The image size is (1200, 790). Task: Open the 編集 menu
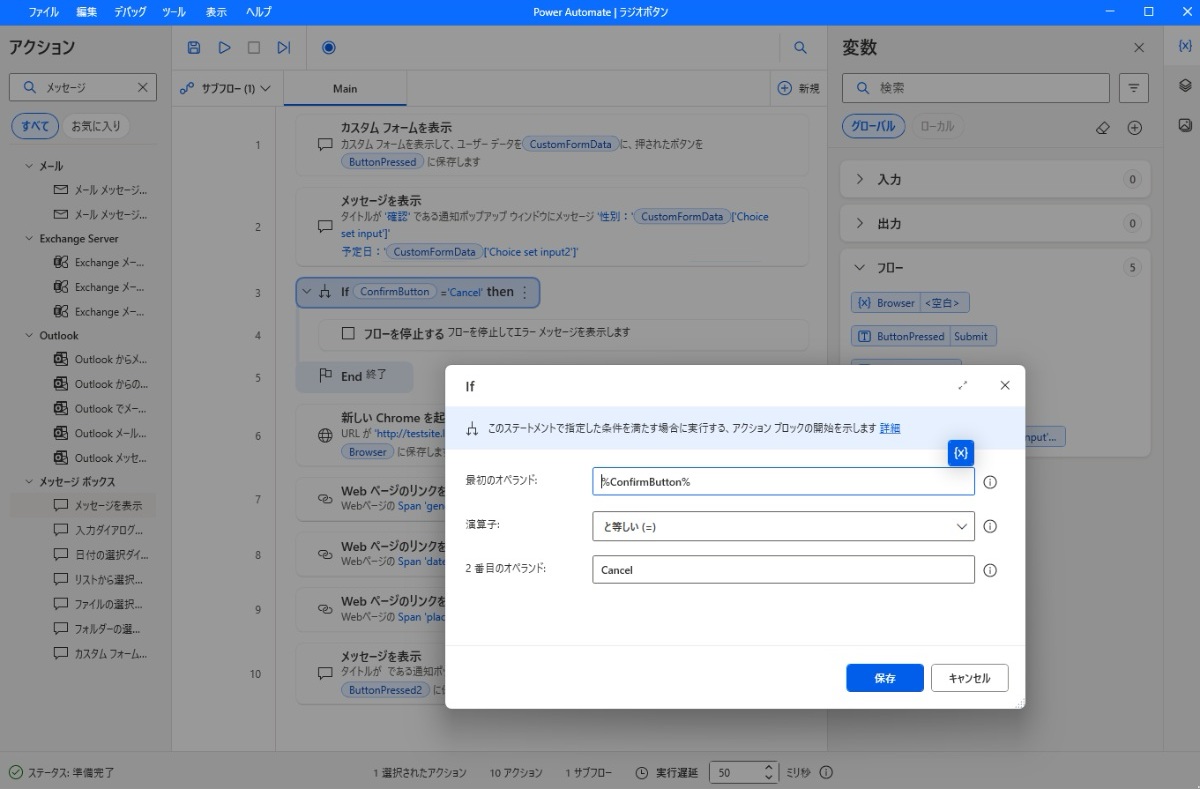(x=87, y=12)
